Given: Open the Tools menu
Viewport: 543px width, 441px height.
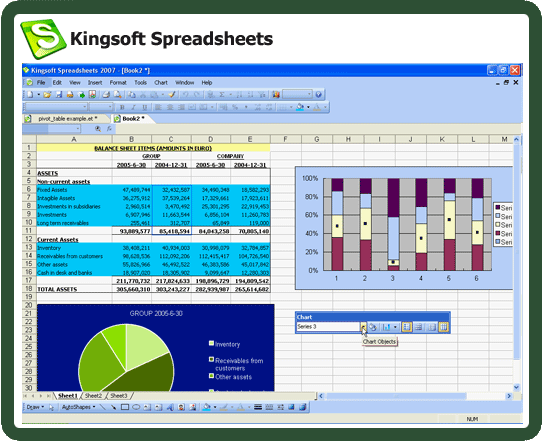Looking at the screenshot, I should 141,82.
